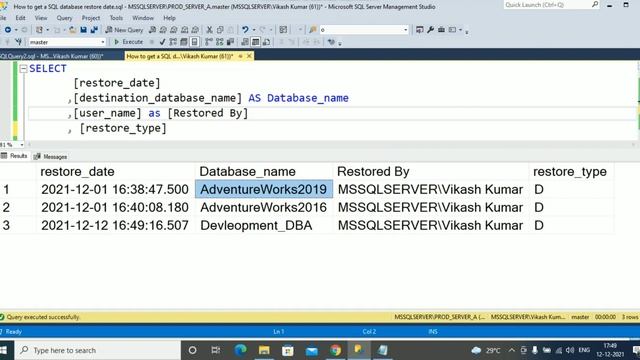Open the editor zoom percentage dropdown
The width and height of the screenshot is (640, 360).
point(22,145)
